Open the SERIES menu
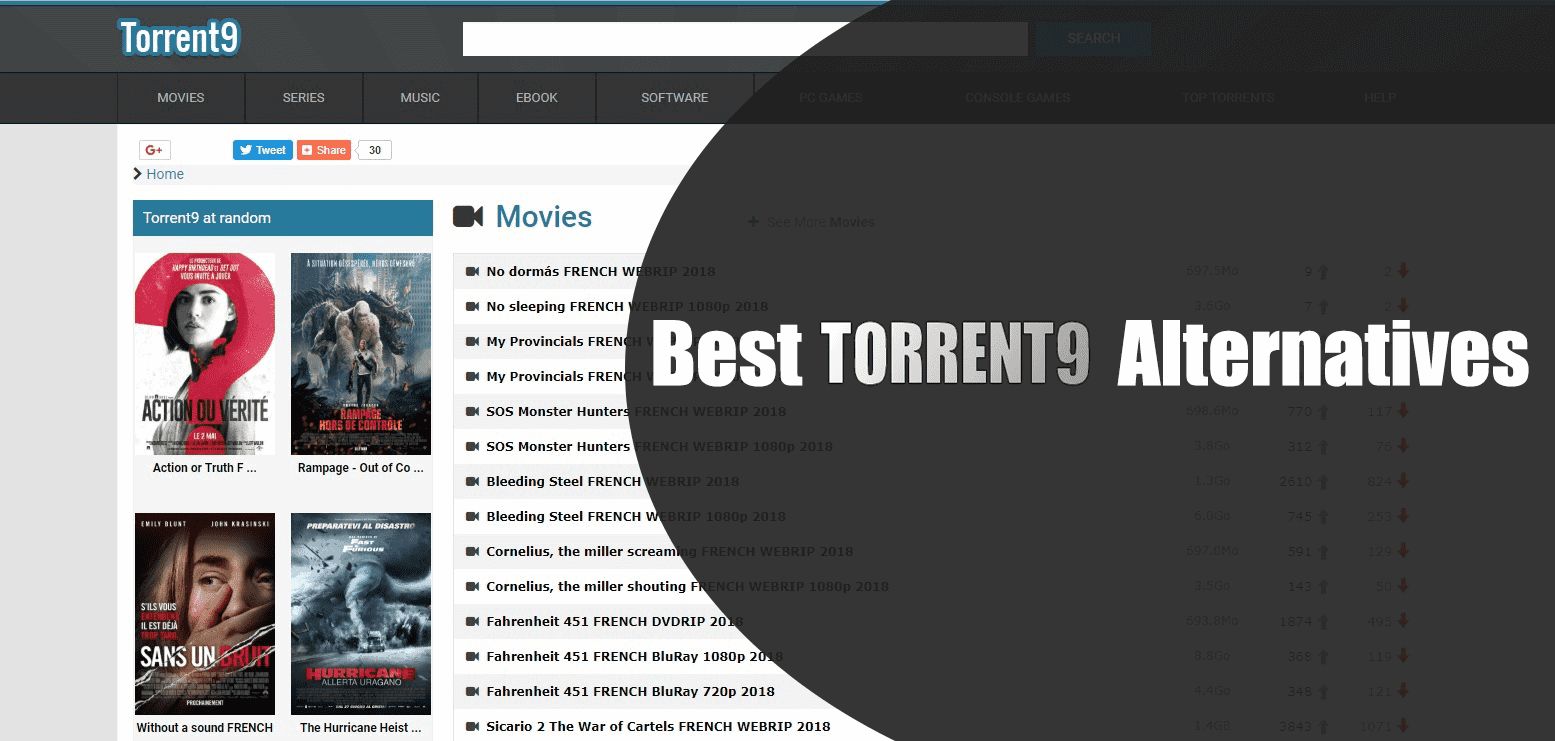This screenshot has height=741, width=1555. tap(304, 98)
